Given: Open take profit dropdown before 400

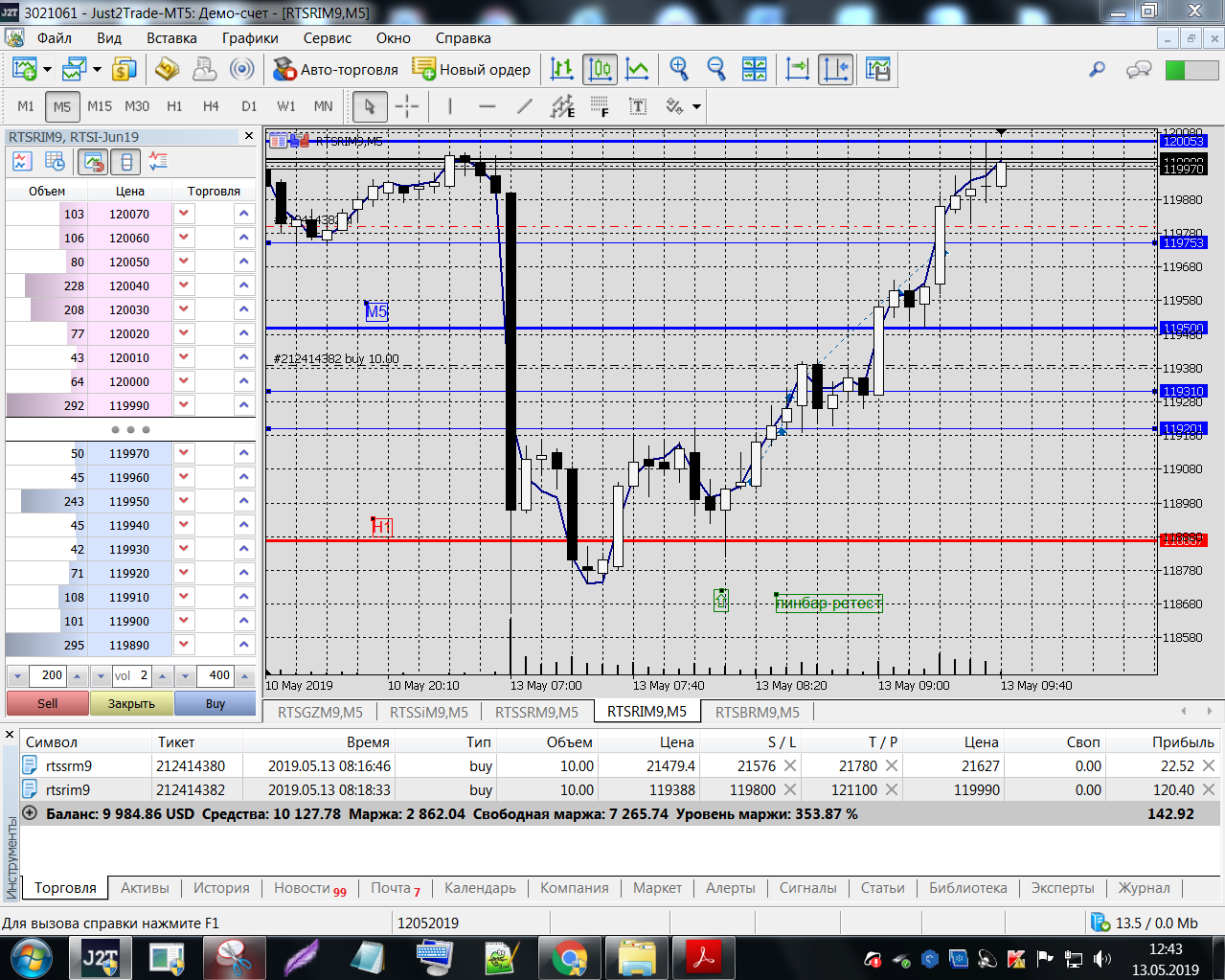Looking at the screenshot, I should [x=186, y=675].
